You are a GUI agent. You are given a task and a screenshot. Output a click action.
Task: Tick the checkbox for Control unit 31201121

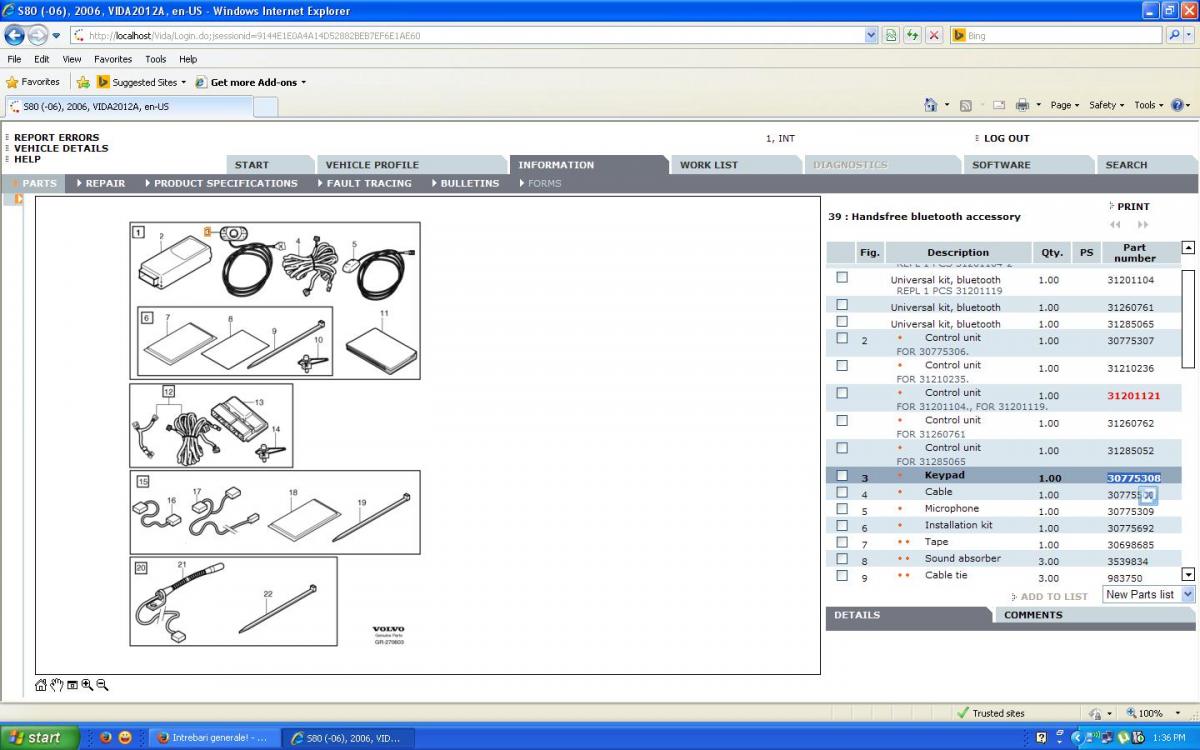tap(842, 393)
